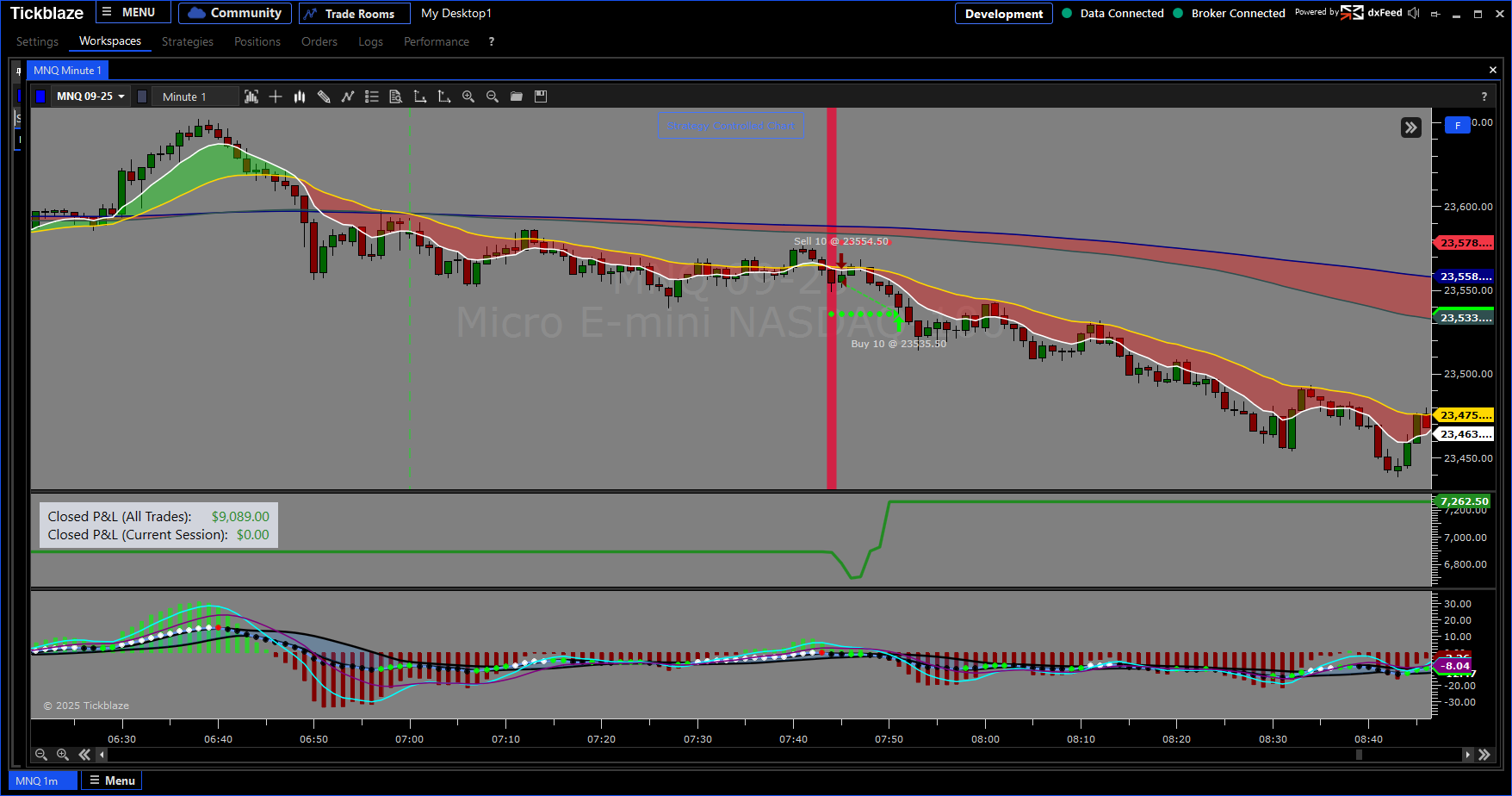Open the top MENU hamburger dropdown
Image resolution: width=1512 pixels, height=796 pixels.
(x=133, y=13)
